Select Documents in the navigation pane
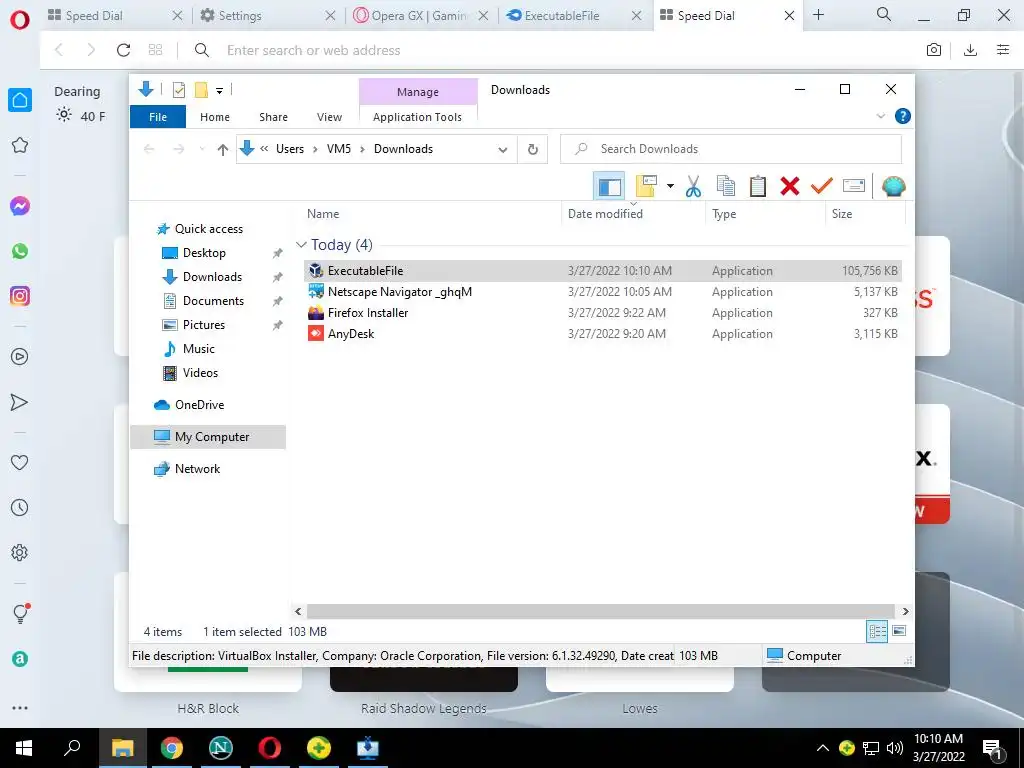 pyautogui.click(x=213, y=301)
